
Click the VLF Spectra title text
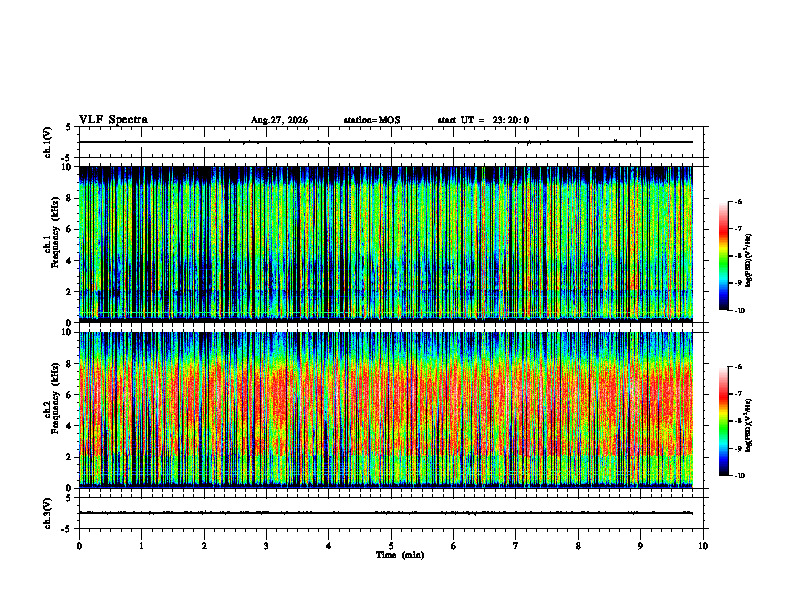point(113,120)
